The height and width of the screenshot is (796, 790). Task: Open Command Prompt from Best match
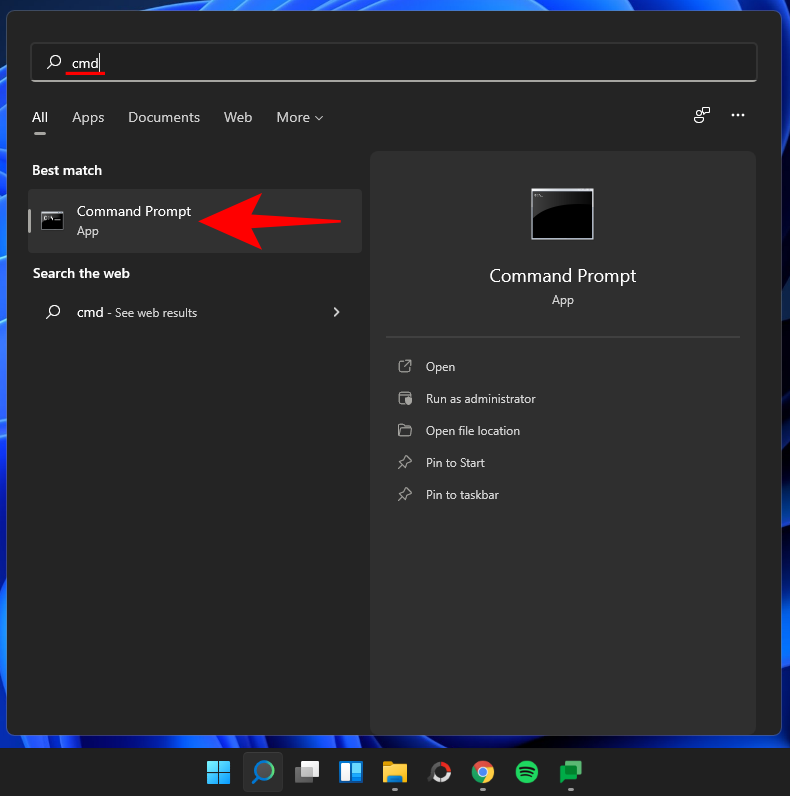pyautogui.click(x=133, y=220)
